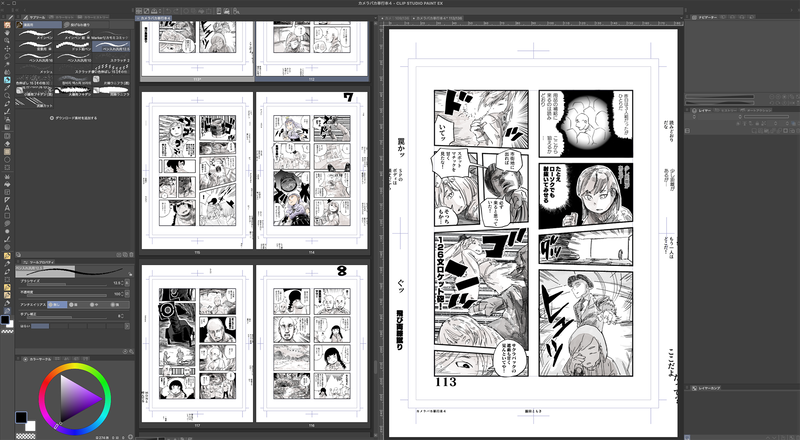Open the レイヤーカンプ panel tab
This screenshot has height=440, width=800.
[x=707, y=388]
